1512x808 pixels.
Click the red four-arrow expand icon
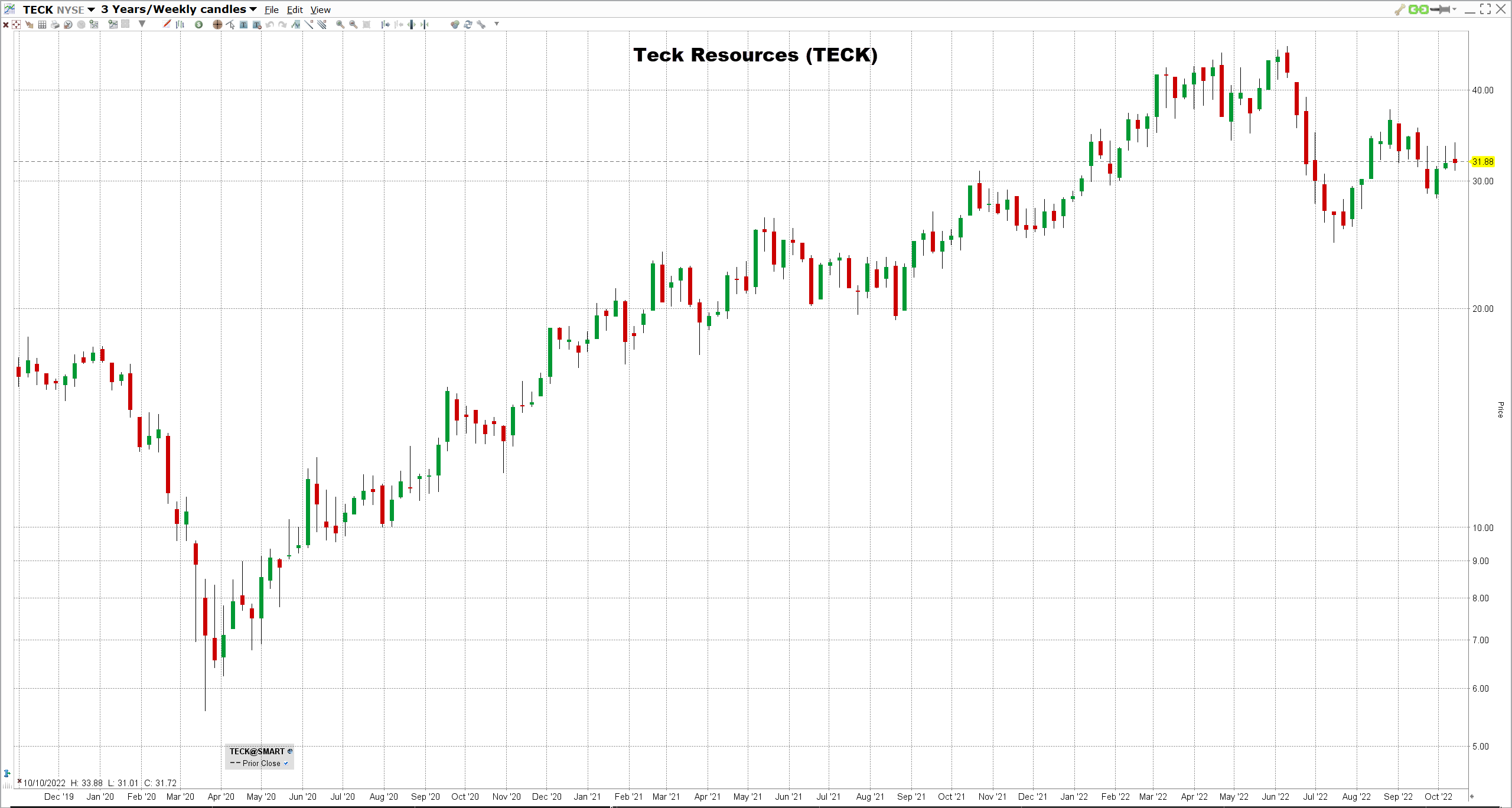click(x=16, y=24)
